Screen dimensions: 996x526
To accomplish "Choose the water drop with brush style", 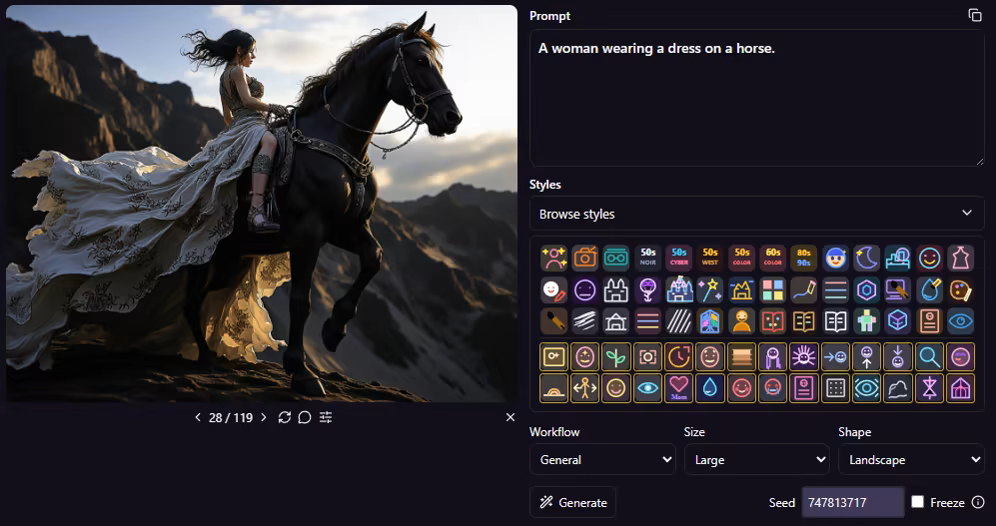I will click(x=929, y=290).
